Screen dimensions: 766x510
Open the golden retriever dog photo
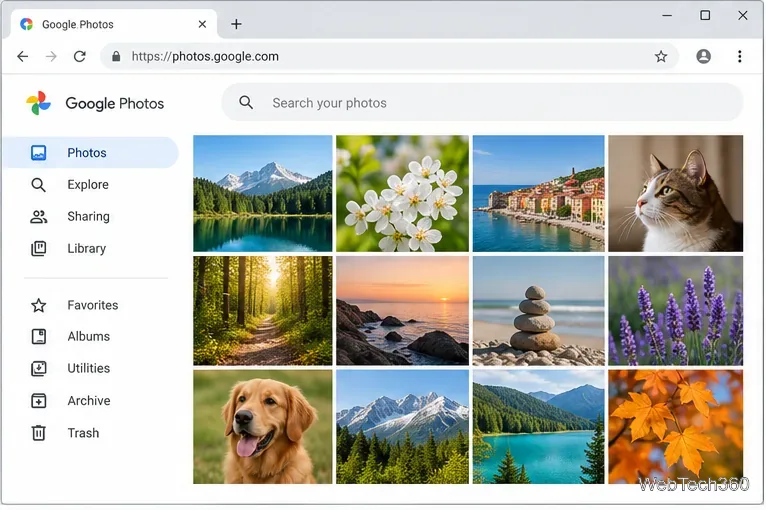pyautogui.click(x=263, y=426)
